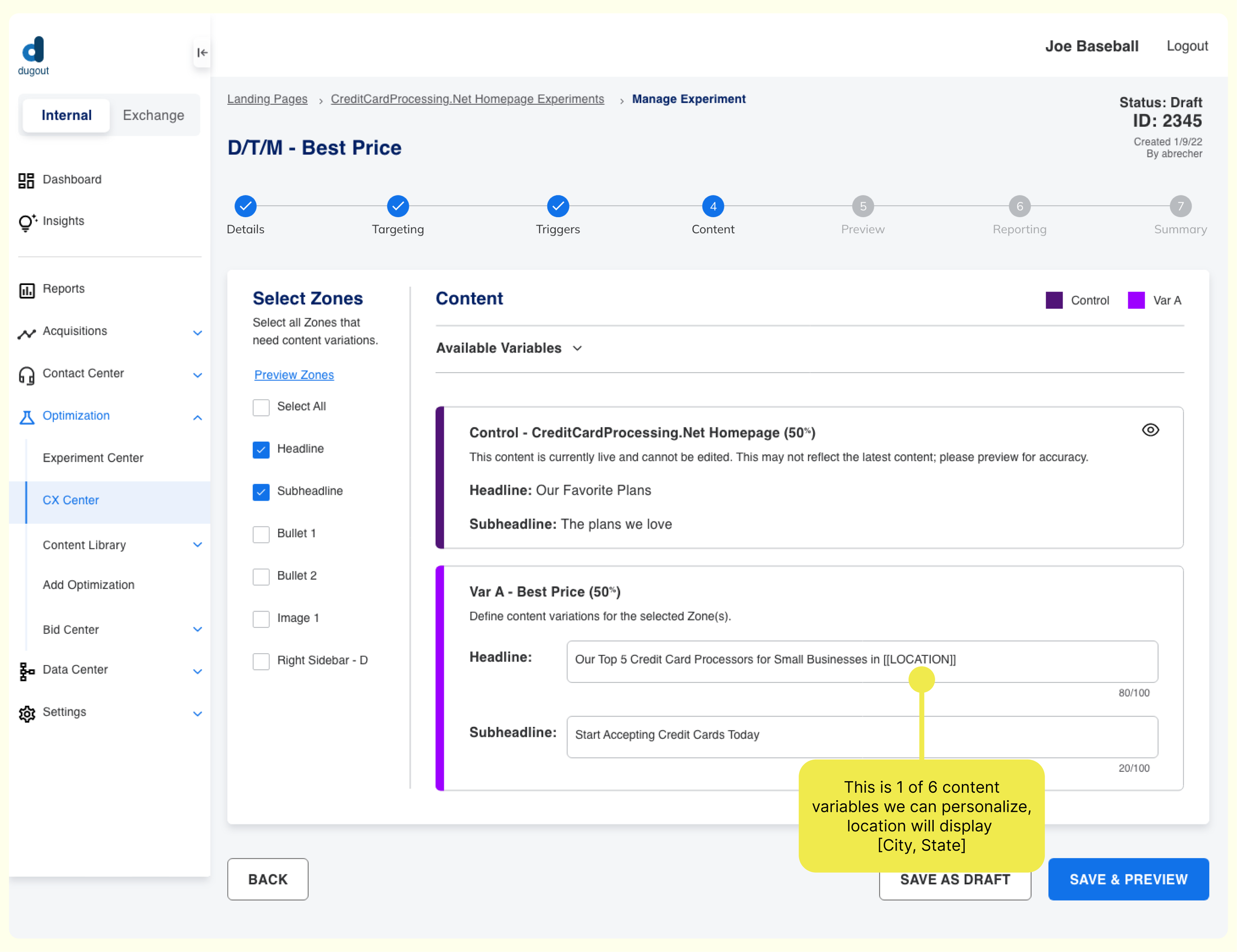Check the Bullet 1 zone checkbox

pyautogui.click(x=261, y=534)
